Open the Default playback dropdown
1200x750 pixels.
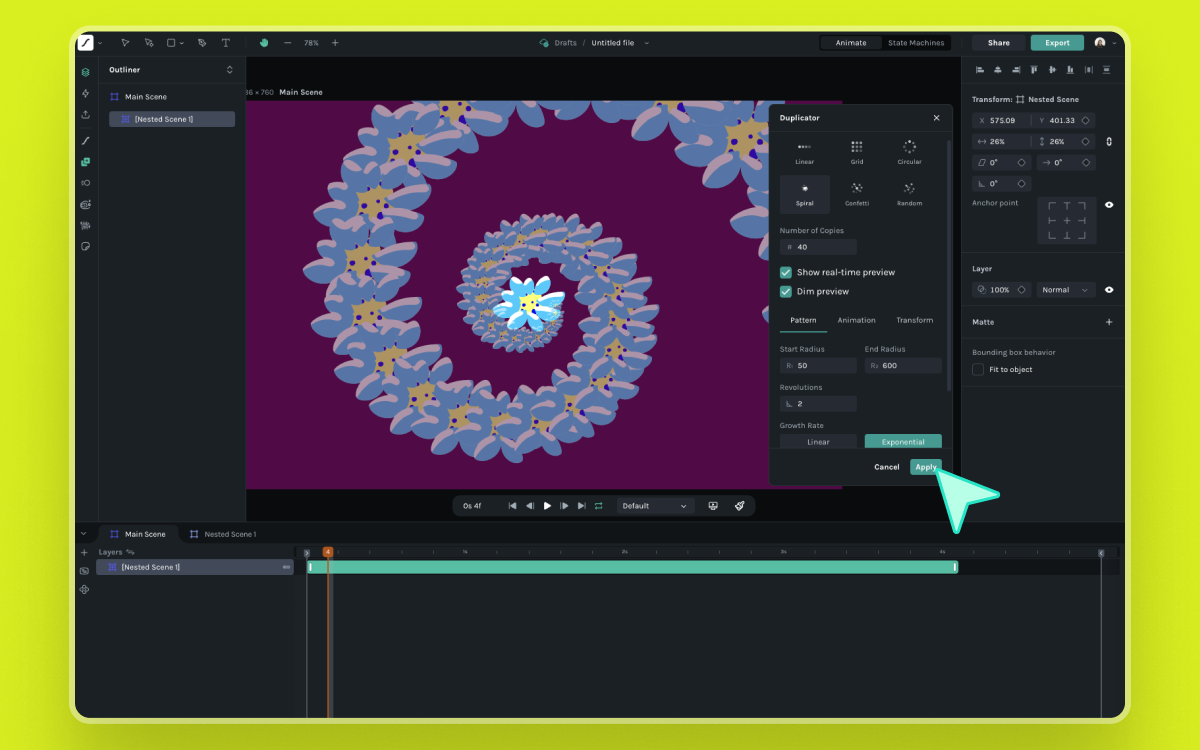tap(655, 506)
